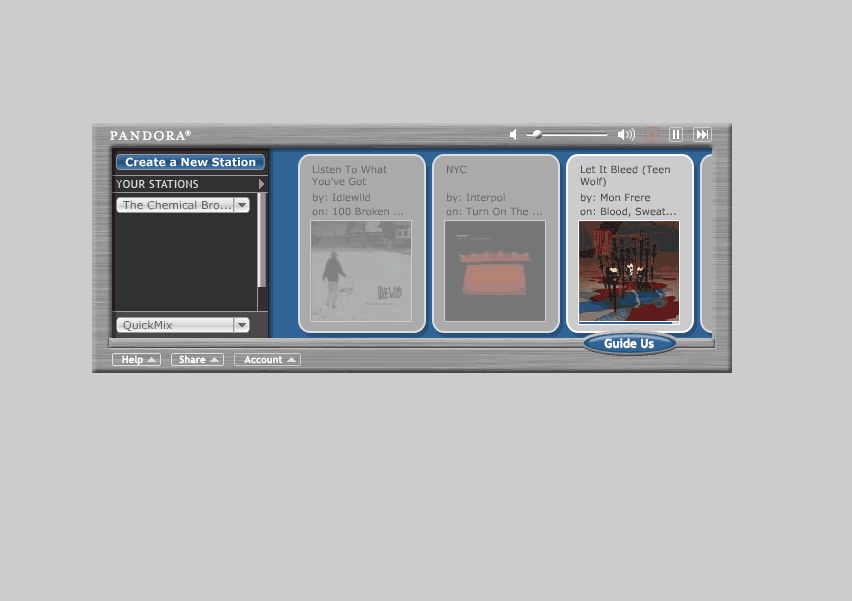Pause the current song
This screenshot has height=601, width=852.
click(x=676, y=134)
